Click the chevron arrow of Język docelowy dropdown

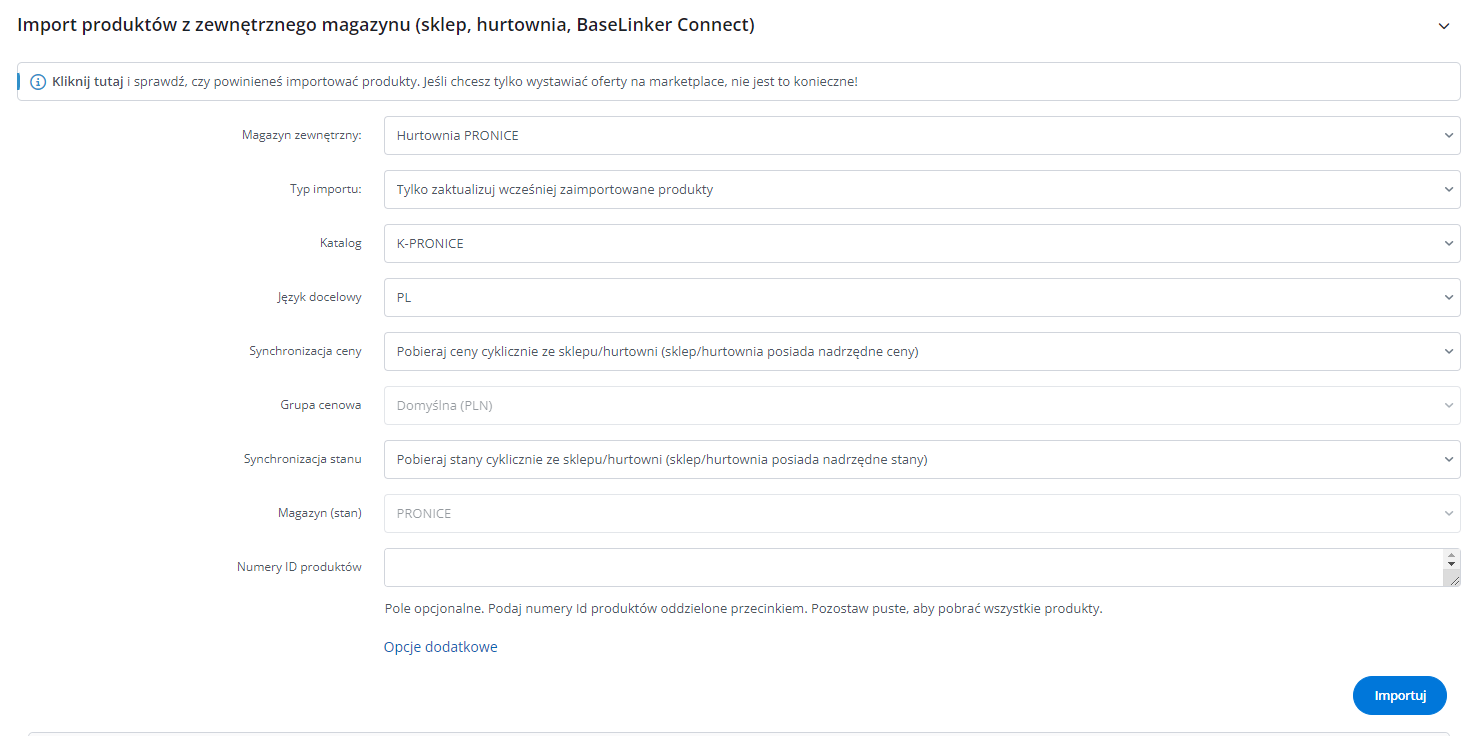click(1449, 298)
